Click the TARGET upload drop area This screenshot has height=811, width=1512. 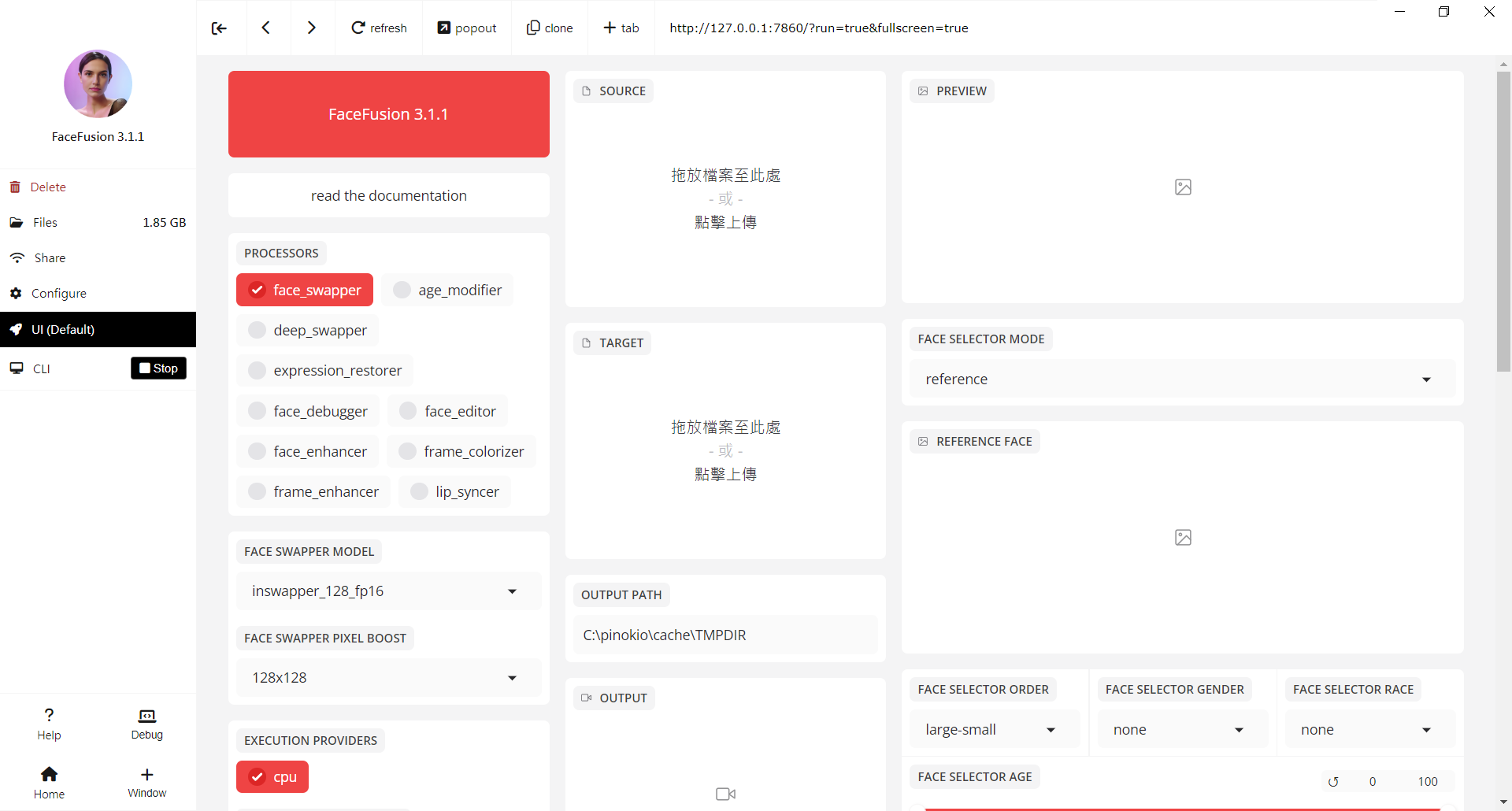(x=725, y=450)
